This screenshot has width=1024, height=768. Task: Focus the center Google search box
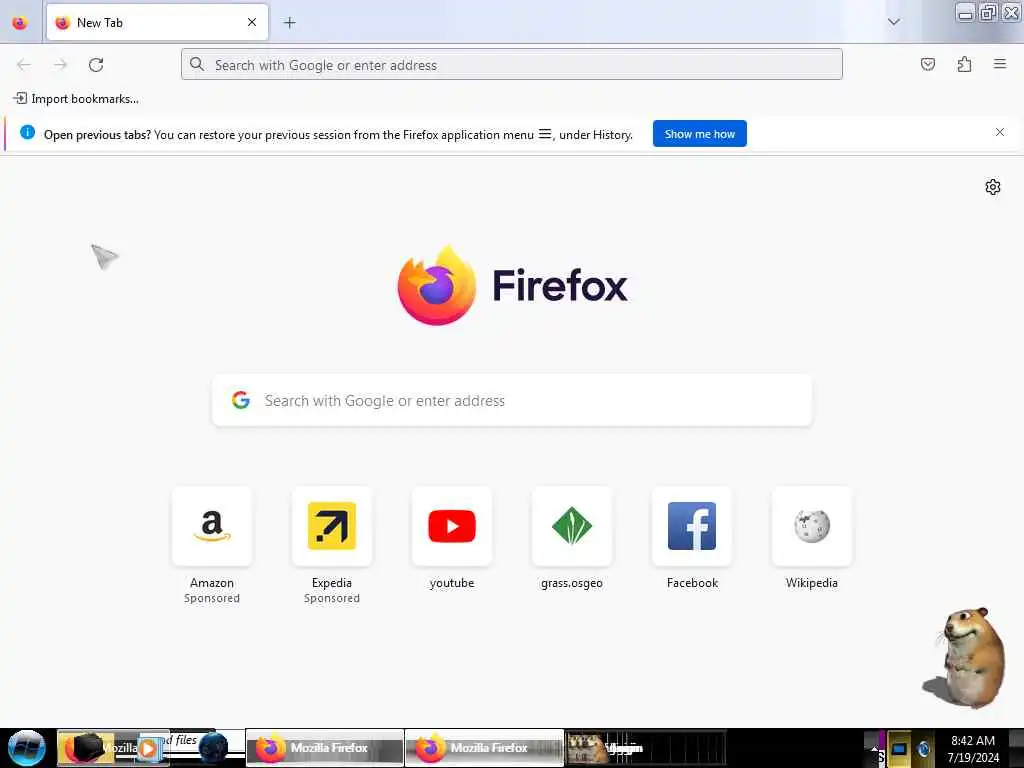(x=512, y=400)
